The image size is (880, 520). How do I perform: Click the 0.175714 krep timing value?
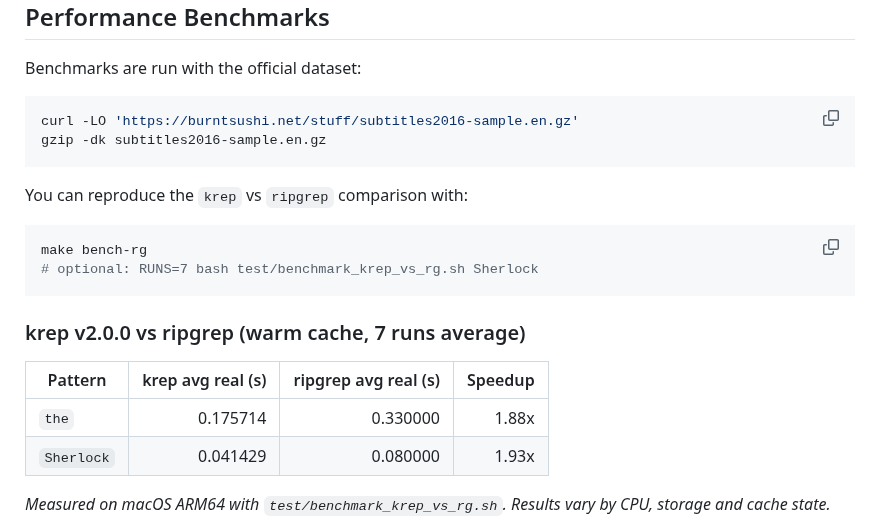[232, 418]
